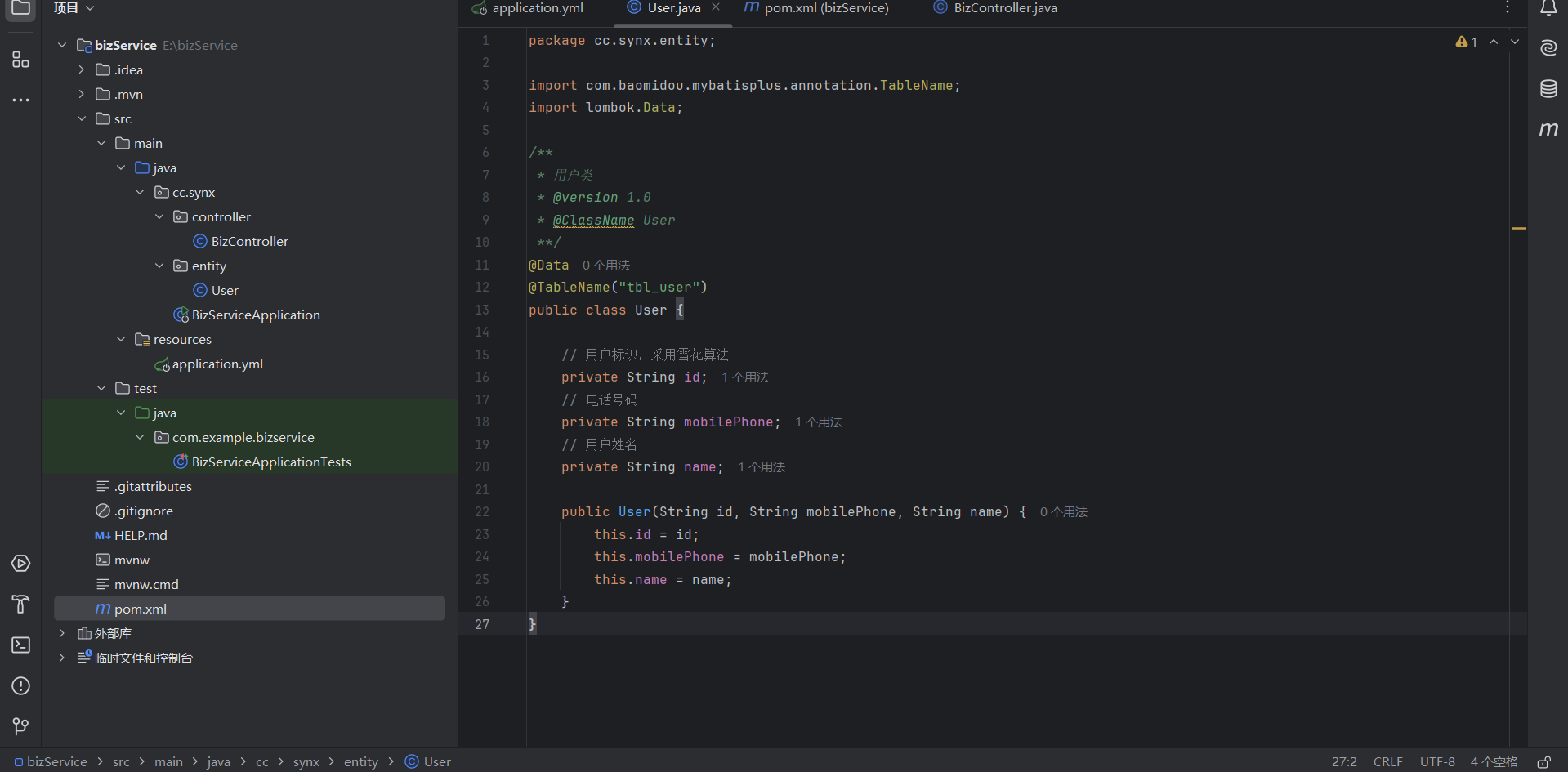The height and width of the screenshot is (772, 1568).
Task: Open cursor position 27:2 go-to-line
Action: pyautogui.click(x=1344, y=762)
